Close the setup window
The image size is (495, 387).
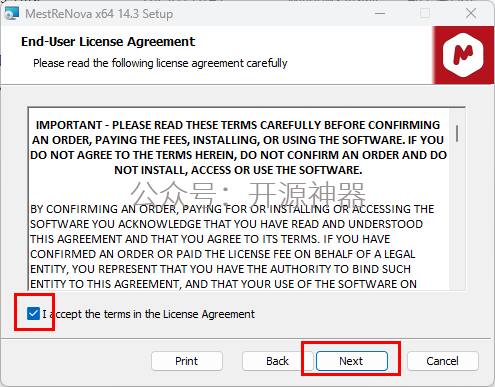(471, 13)
